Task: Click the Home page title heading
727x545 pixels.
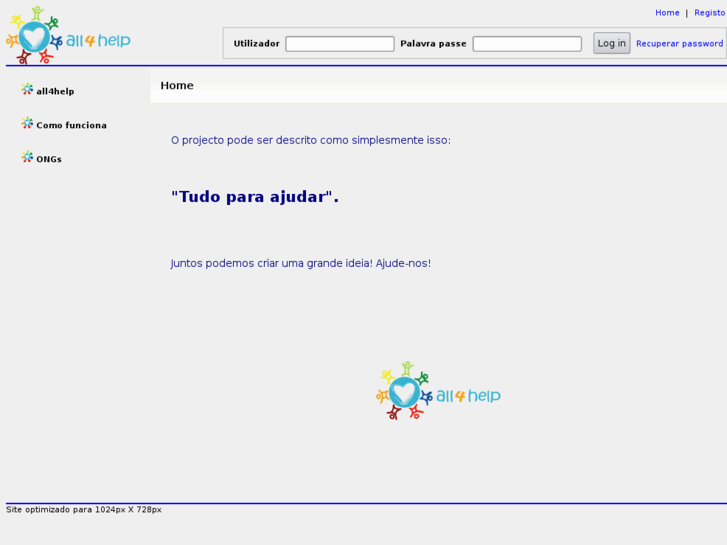Action: pyautogui.click(x=177, y=85)
